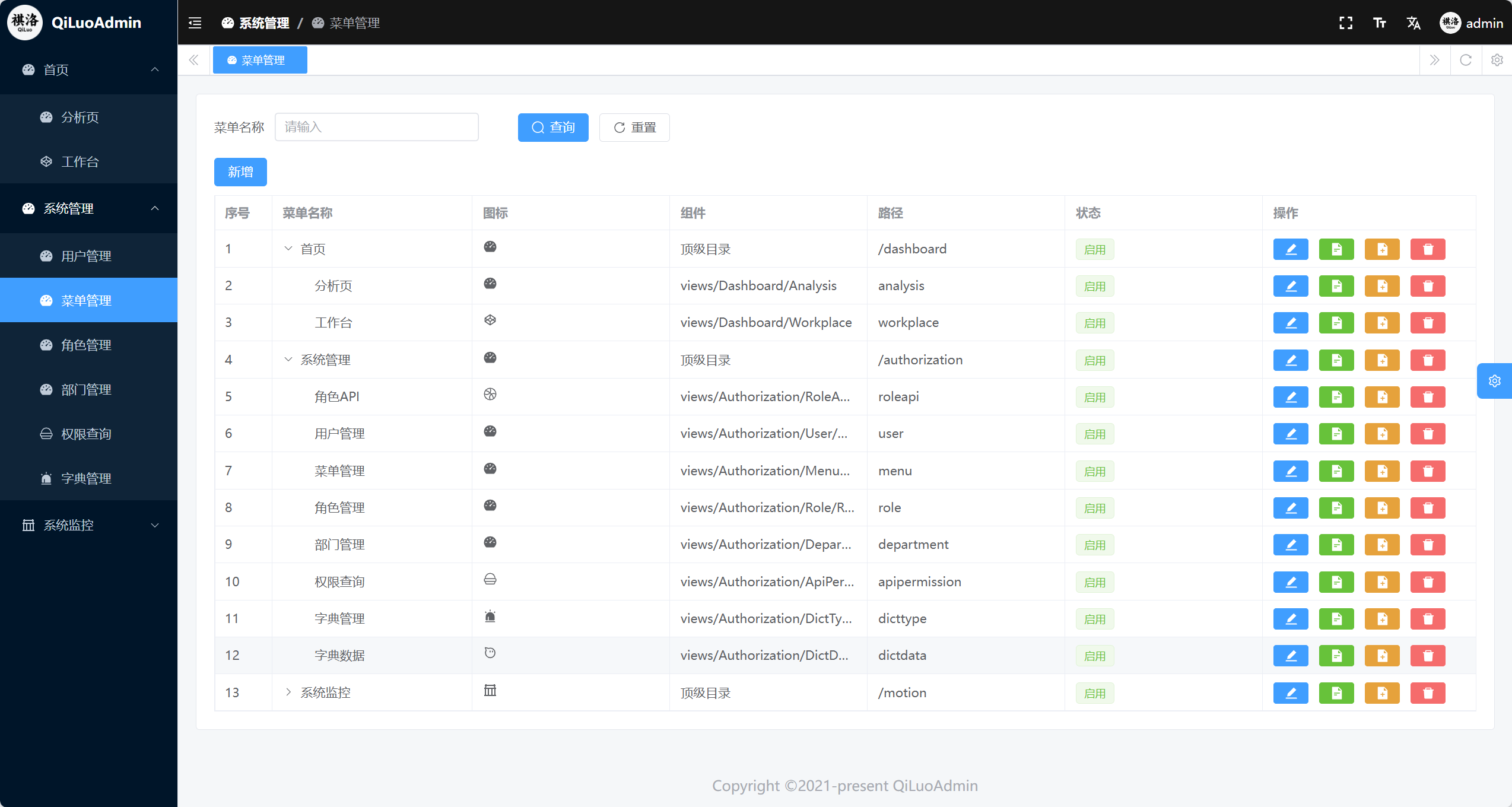Click the 新增 add button
Viewport: 1512px width, 807px height.
(240, 172)
